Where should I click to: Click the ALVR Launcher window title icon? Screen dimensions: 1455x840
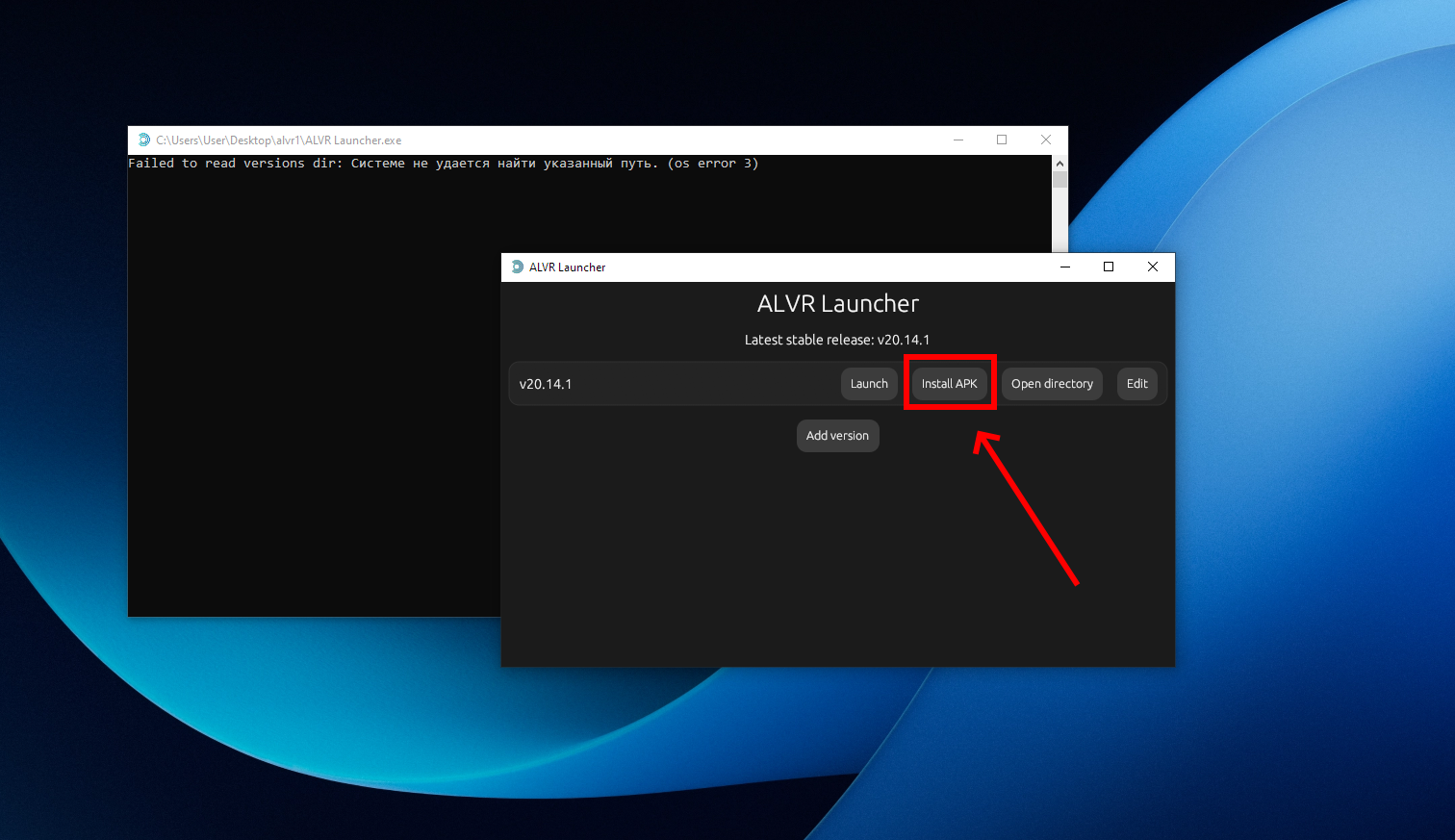coord(518,267)
